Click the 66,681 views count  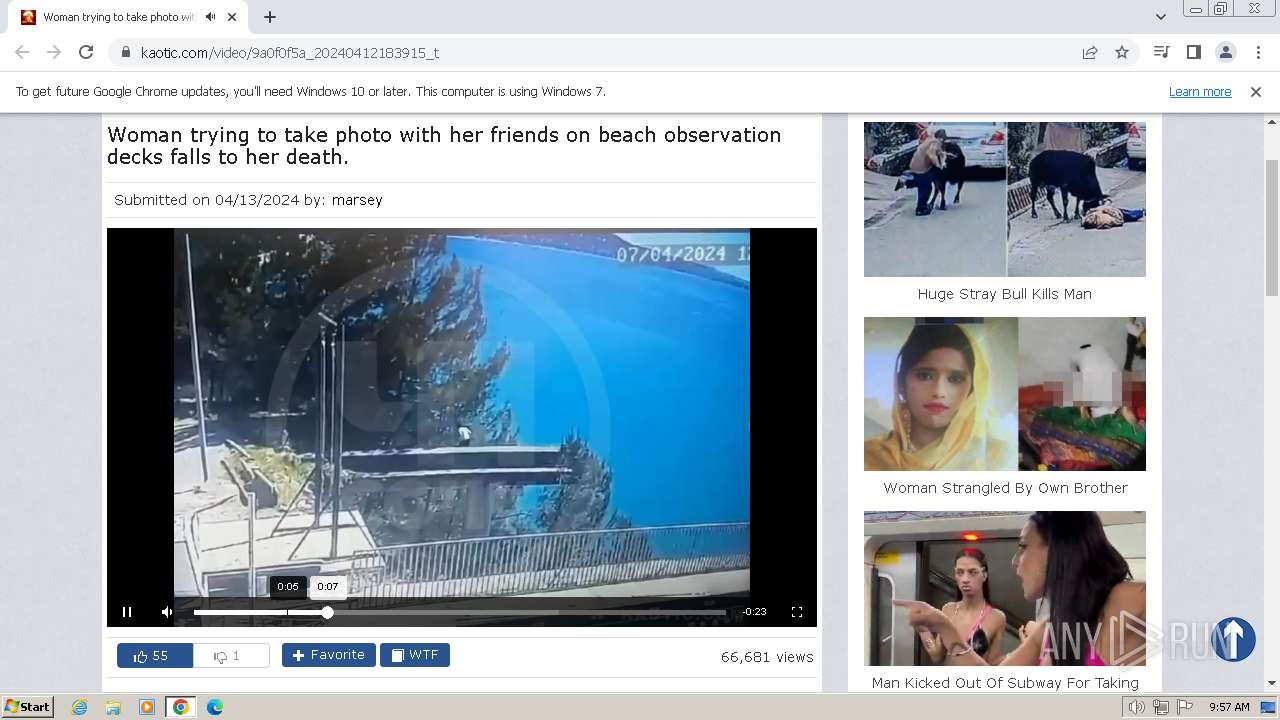point(767,657)
